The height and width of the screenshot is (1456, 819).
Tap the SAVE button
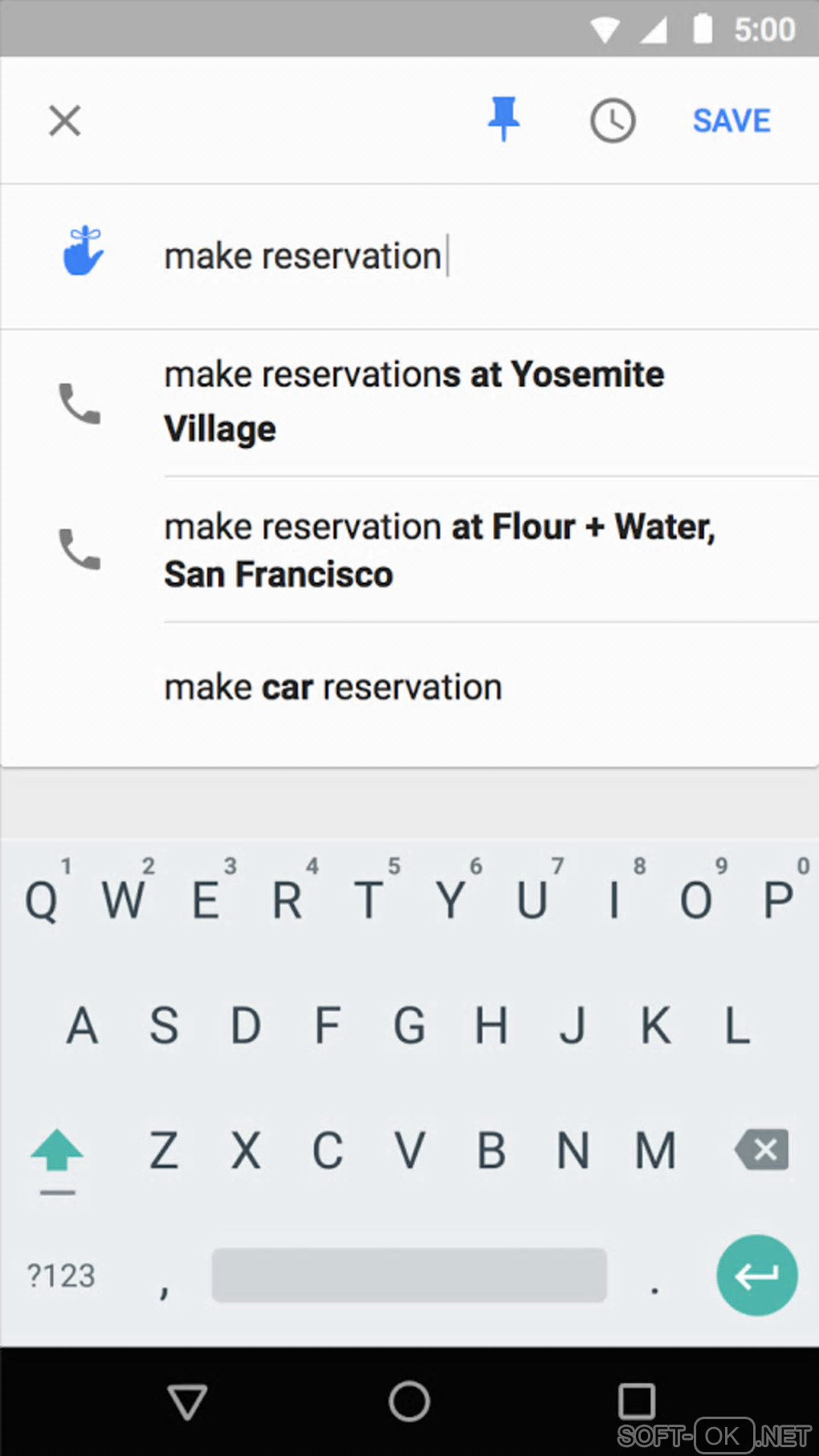coord(731,121)
